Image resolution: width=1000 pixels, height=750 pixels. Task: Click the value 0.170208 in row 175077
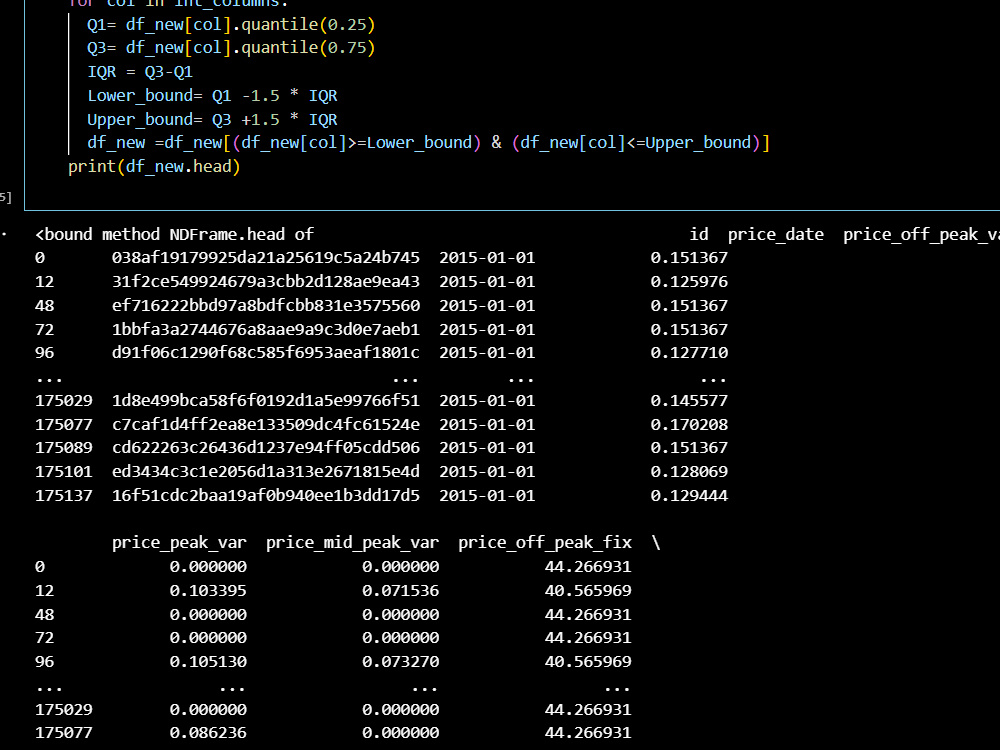[x=689, y=425]
